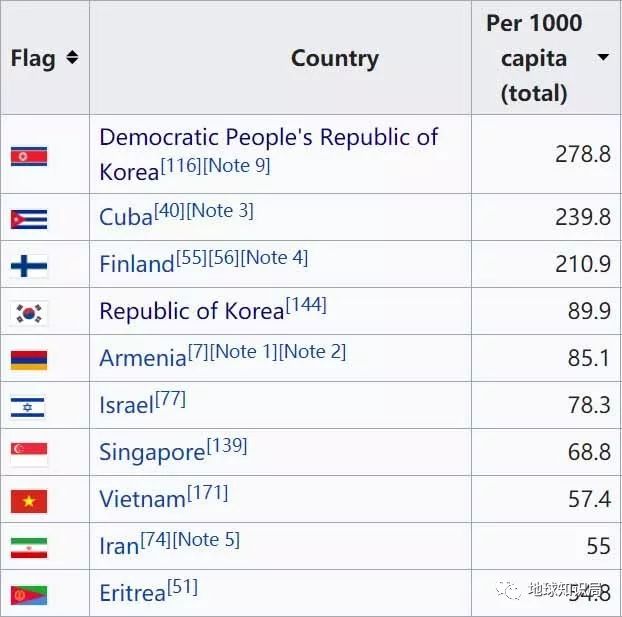Click the Cuba flag icon

pyautogui.click(x=29, y=218)
